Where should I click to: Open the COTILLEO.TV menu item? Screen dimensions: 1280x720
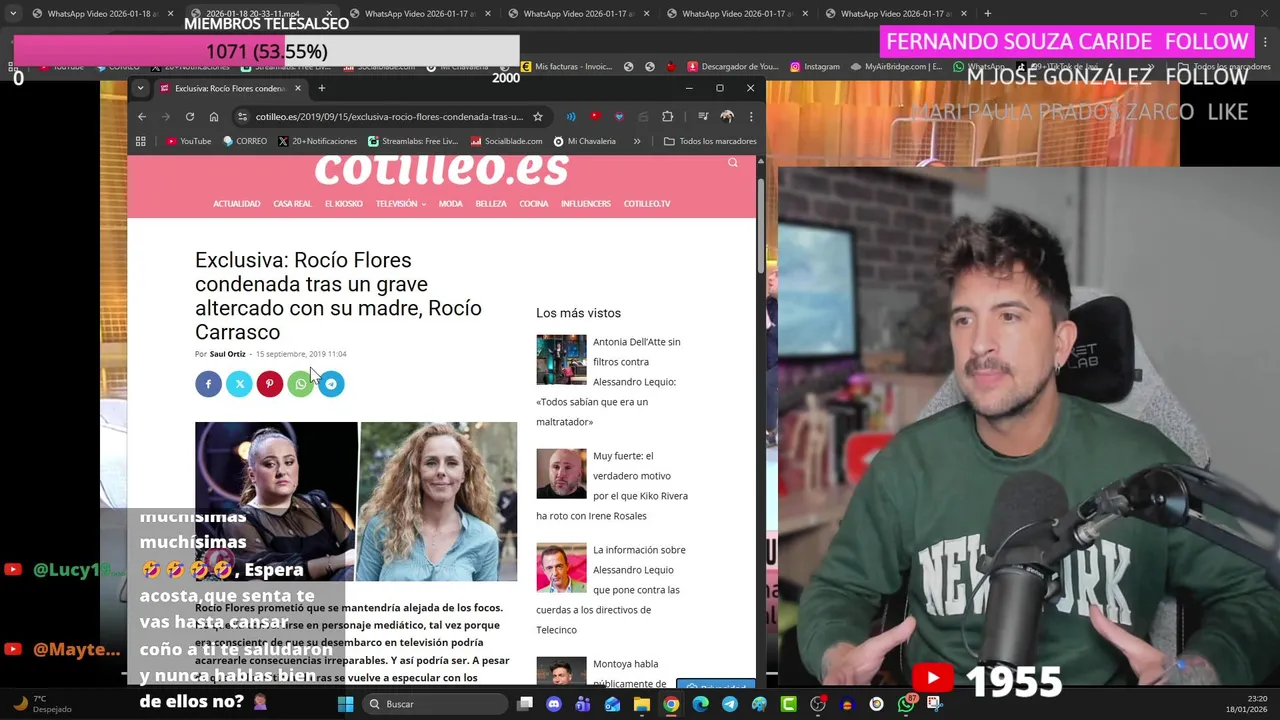click(647, 204)
